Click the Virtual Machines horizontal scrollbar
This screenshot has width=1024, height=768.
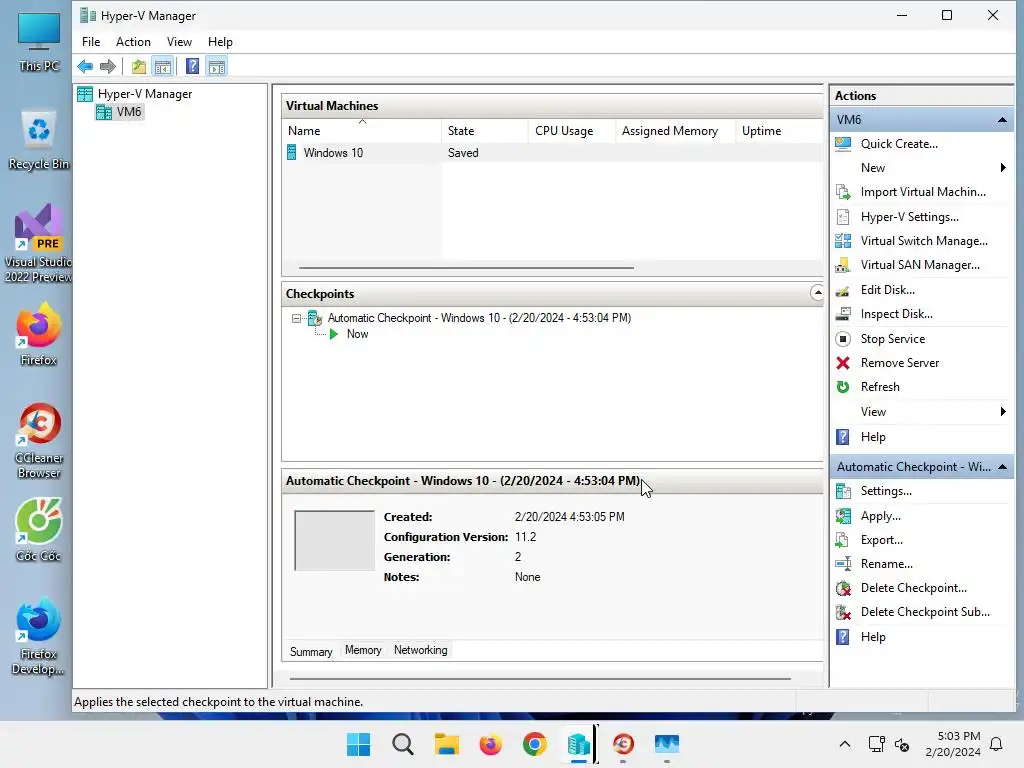(466, 268)
